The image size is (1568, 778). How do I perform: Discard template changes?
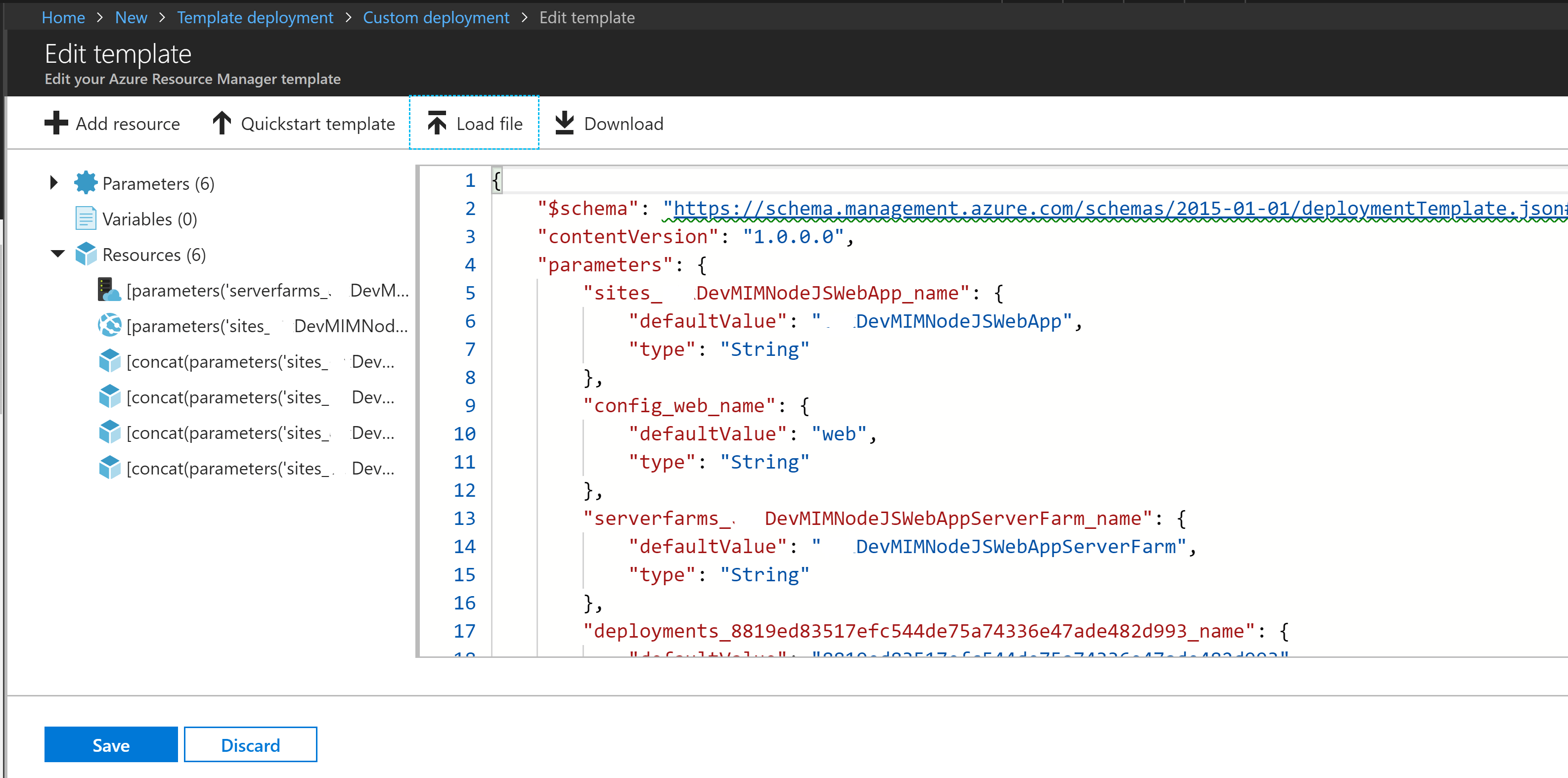click(x=250, y=744)
